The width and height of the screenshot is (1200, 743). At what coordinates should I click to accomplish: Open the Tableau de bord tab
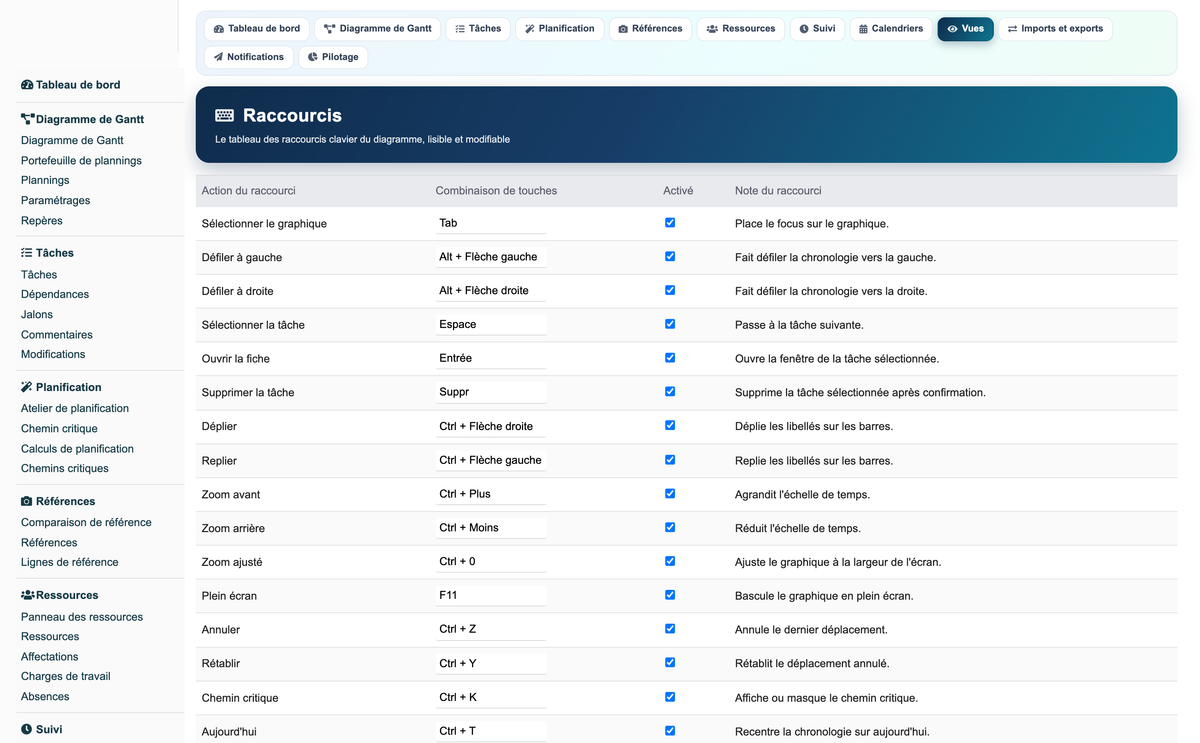(257, 29)
